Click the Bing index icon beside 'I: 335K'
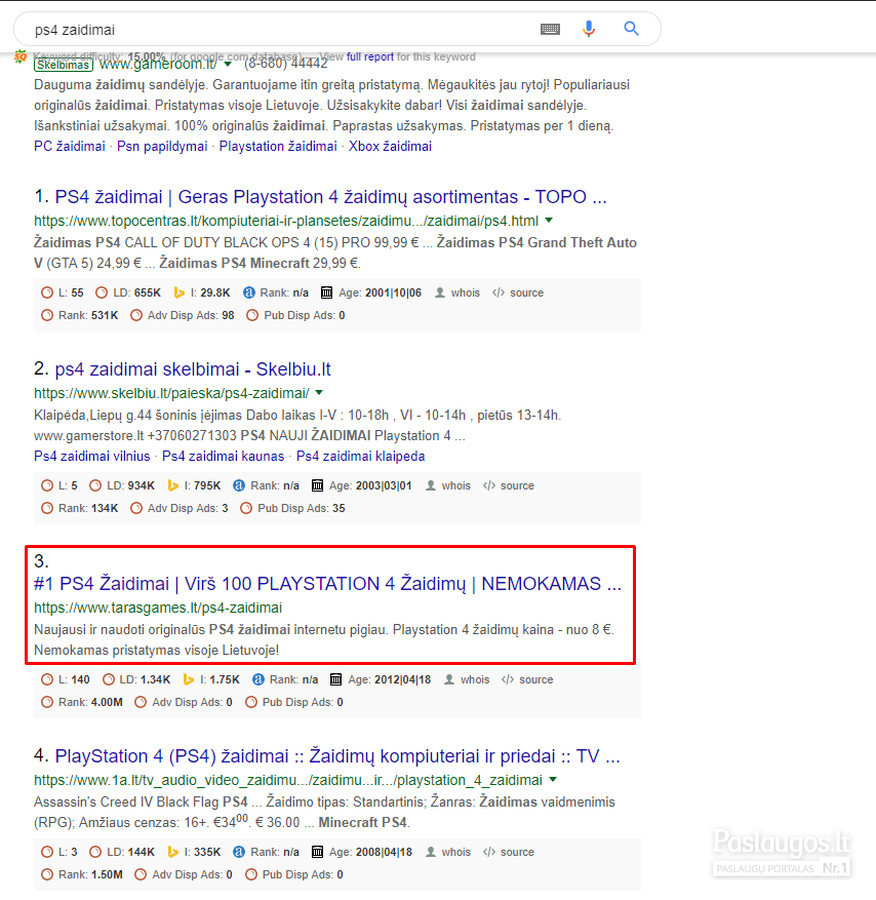Viewport: 876px width, 900px height. [x=173, y=852]
